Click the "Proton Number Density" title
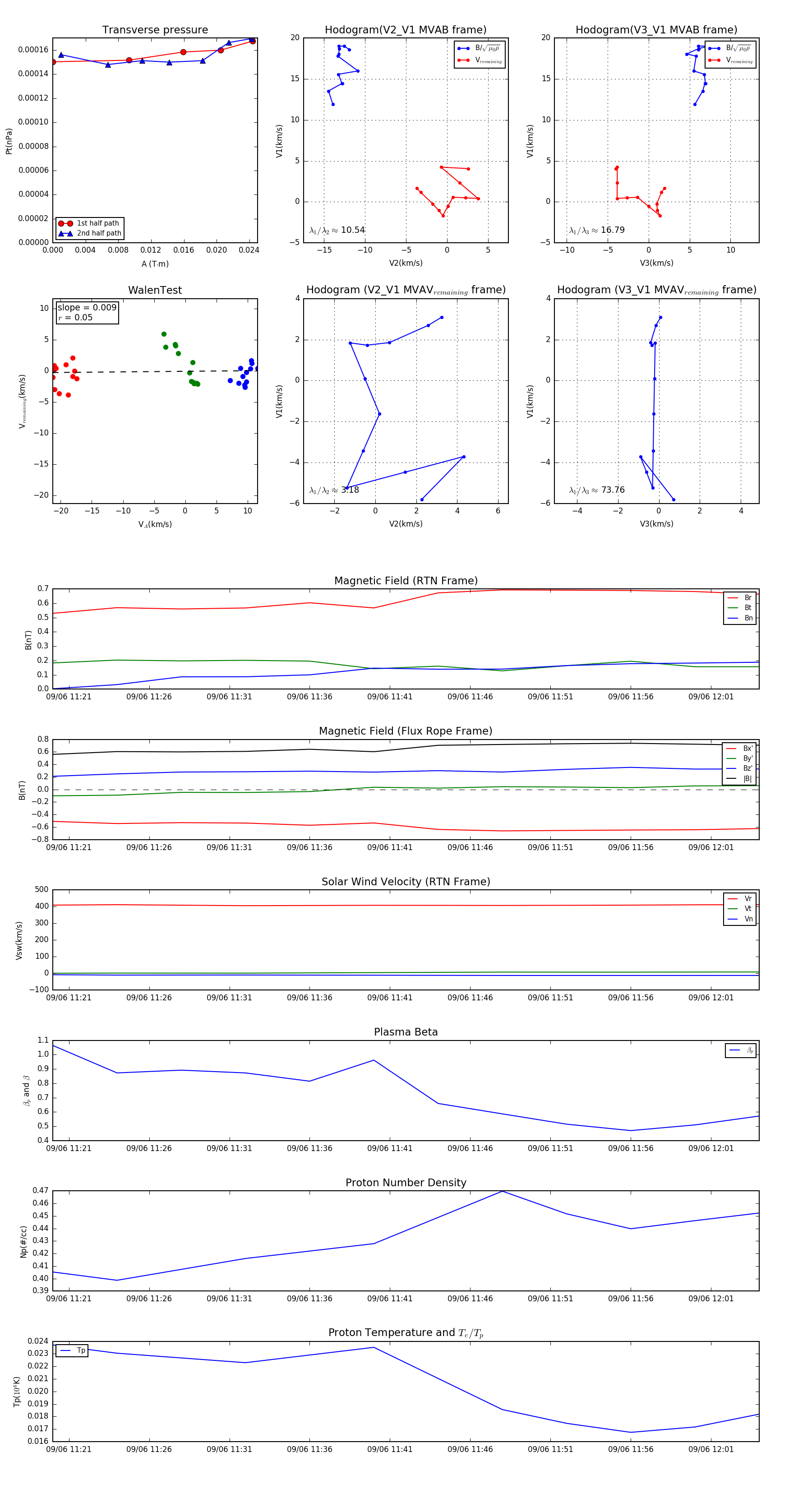The image size is (812, 1489). (406, 1183)
